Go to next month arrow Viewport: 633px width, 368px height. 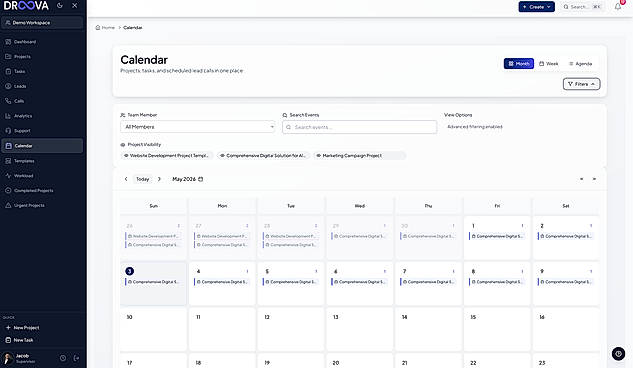pos(159,179)
